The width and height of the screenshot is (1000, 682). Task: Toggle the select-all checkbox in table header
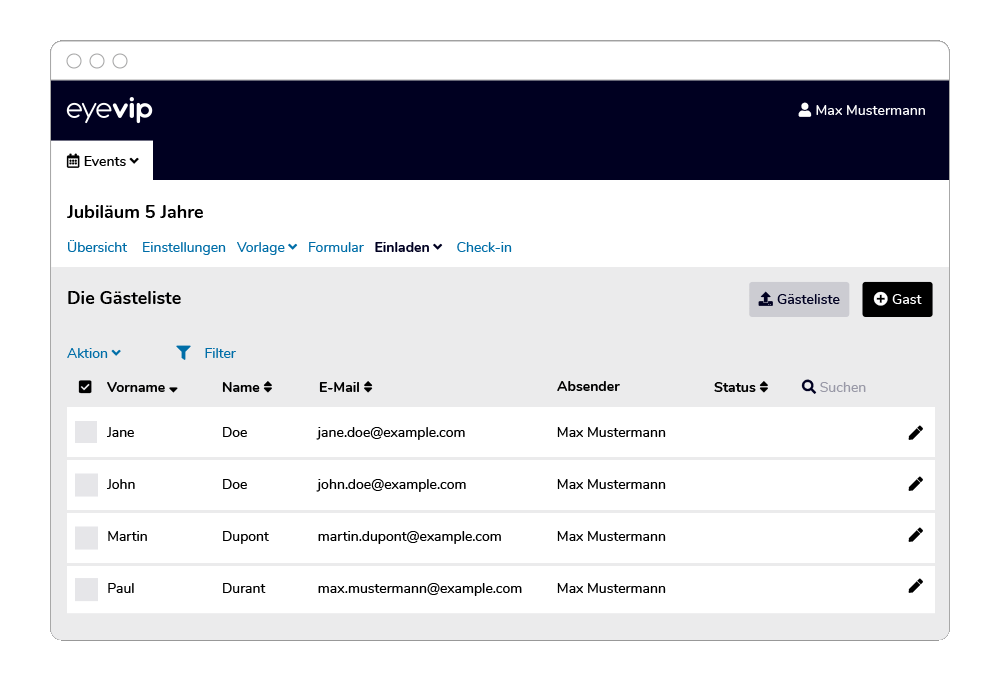tap(85, 387)
